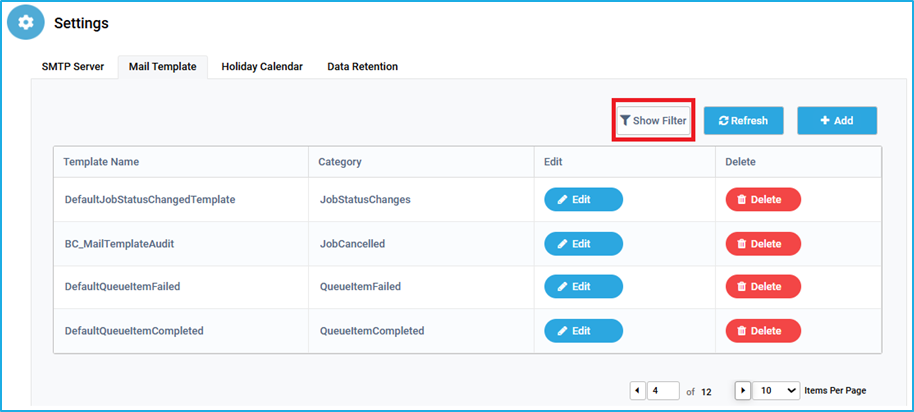Viewport: 914px width, 412px height.
Task: Delete the DefaultQueueItemFailed template
Action: (763, 286)
